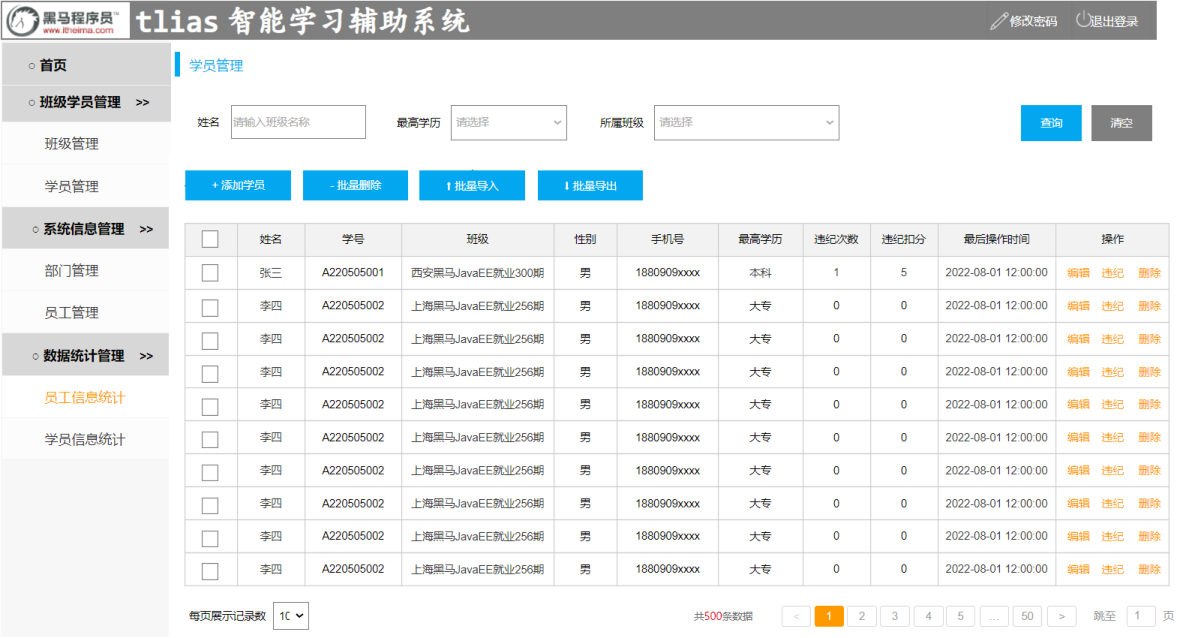Go to page 3
The height and width of the screenshot is (638, 1177).
(895, 616)
